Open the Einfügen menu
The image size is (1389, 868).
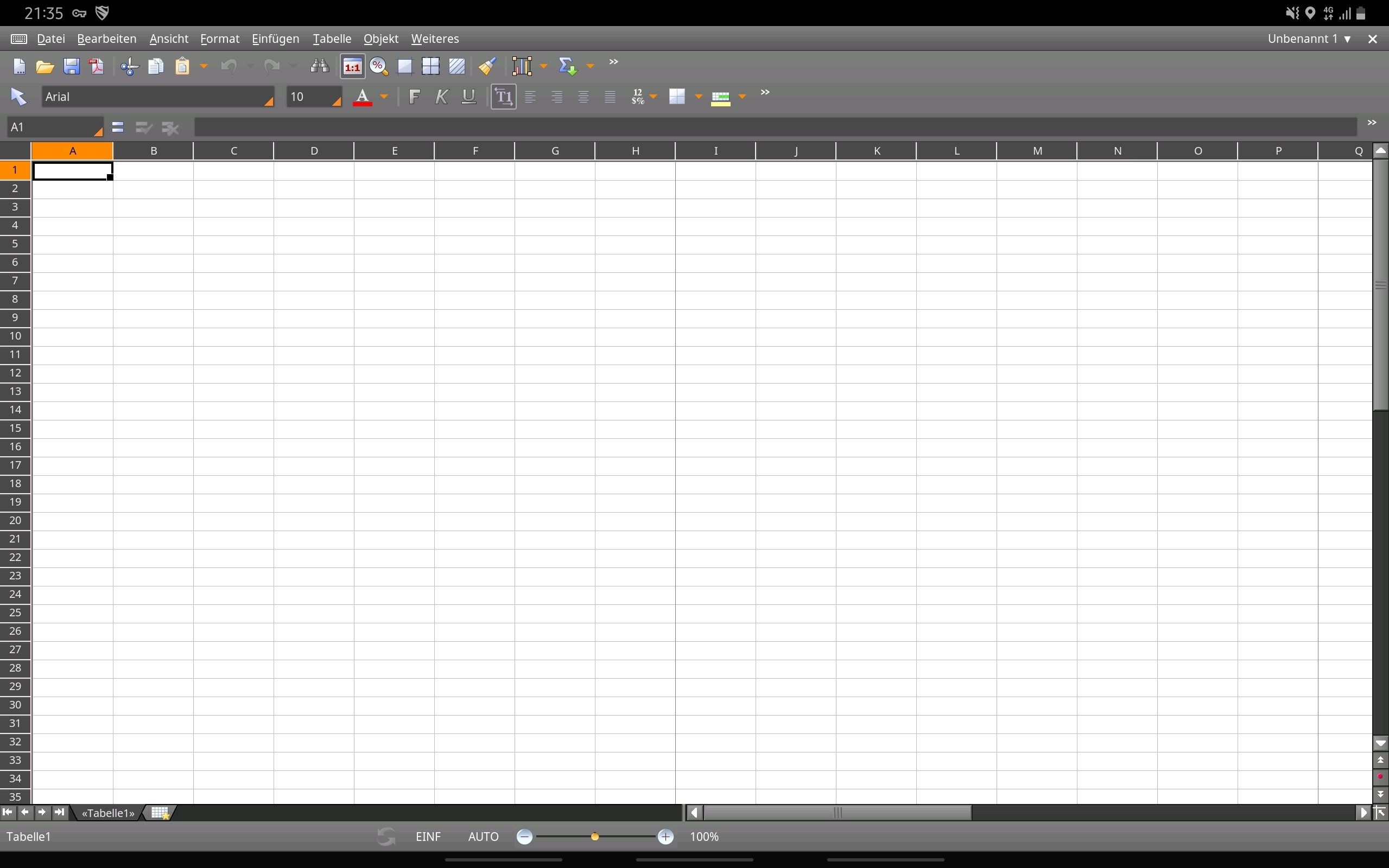coord(276,39)
